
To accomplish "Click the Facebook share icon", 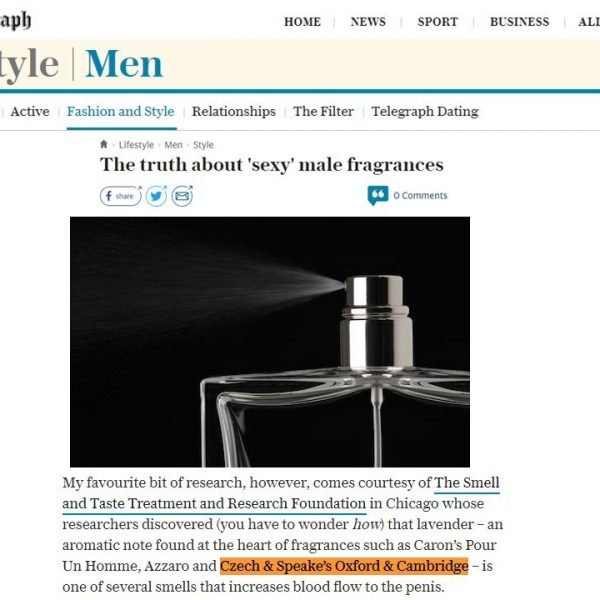I will pyautogui.click(x=121, y=196).
